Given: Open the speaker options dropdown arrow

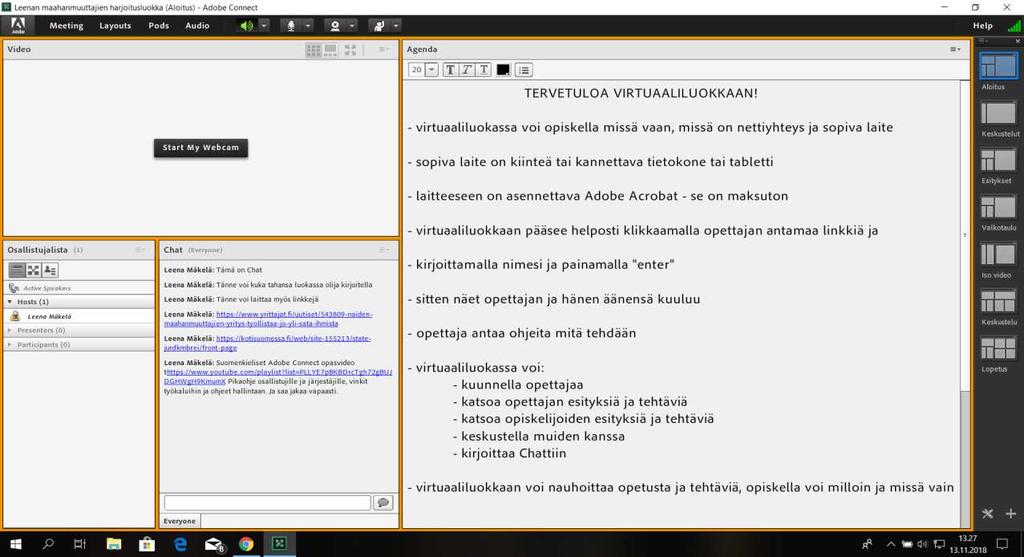Looking at the screenshot, I should click(x=264, y=25).
